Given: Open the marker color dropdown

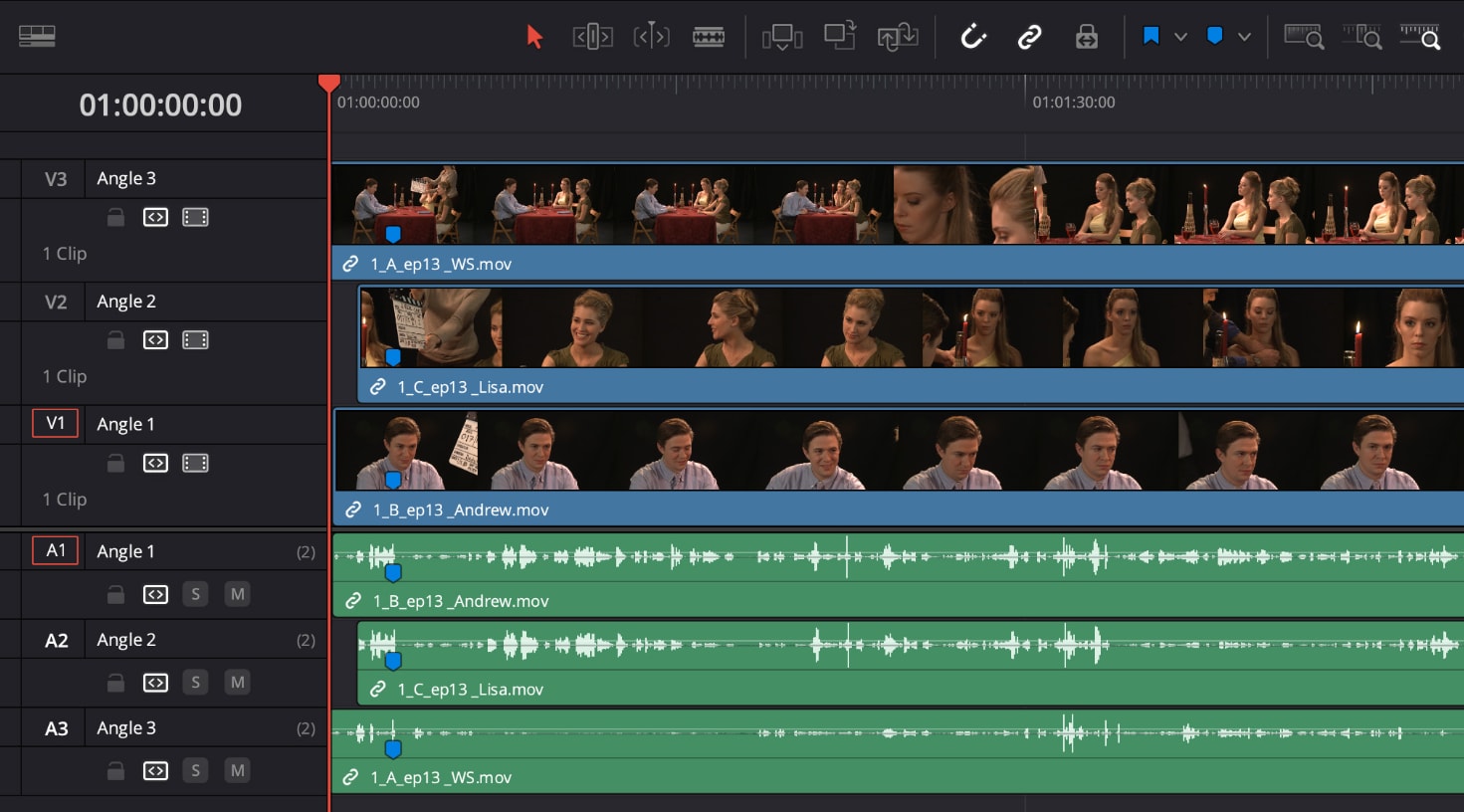Looking at the screenshot, I should 1245,36.
